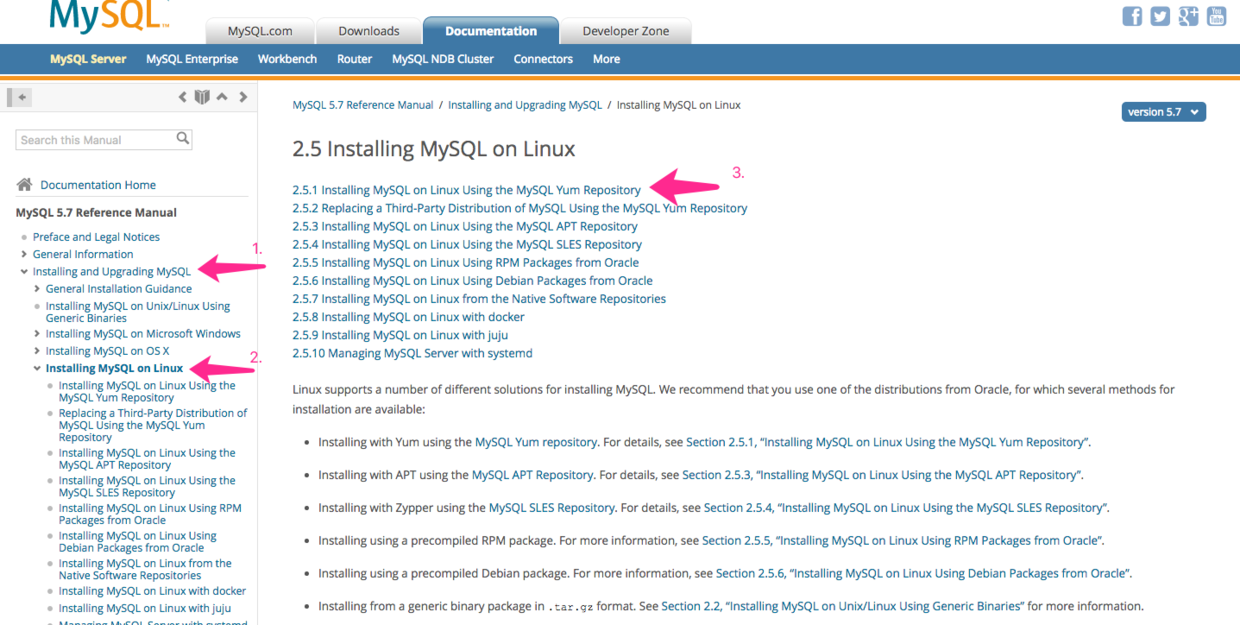This screenshot has width=1240, height=625.
Task: Select sidebar Installing MySQL on Unix/Linux Generic Binaries
Action: [x=138, y=312]
